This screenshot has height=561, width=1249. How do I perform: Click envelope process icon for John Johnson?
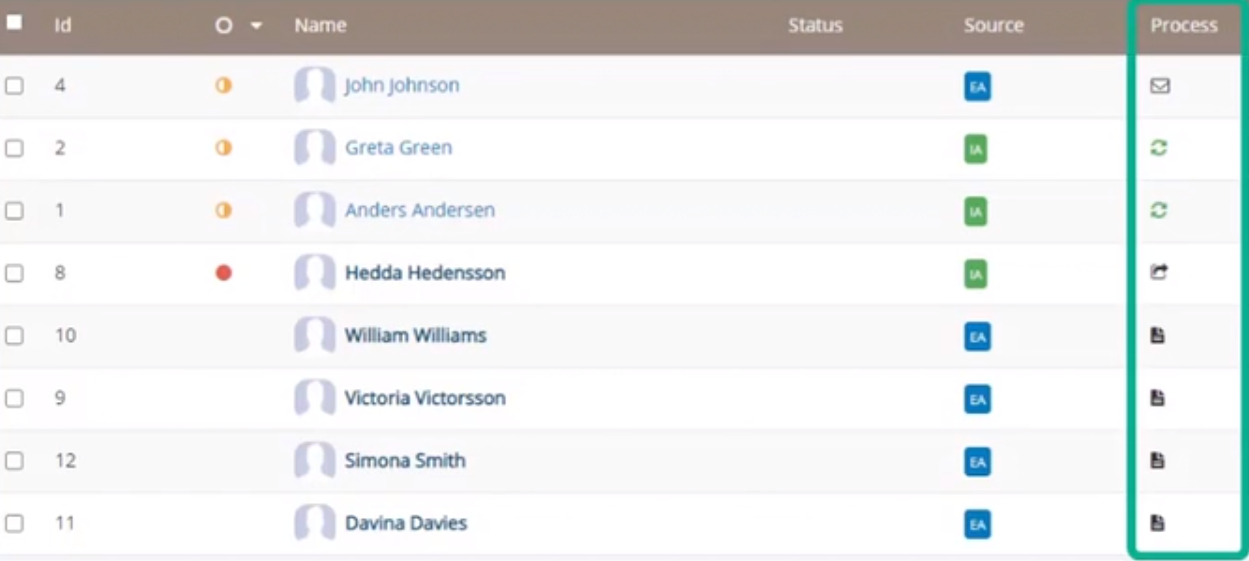(1159, 86)
